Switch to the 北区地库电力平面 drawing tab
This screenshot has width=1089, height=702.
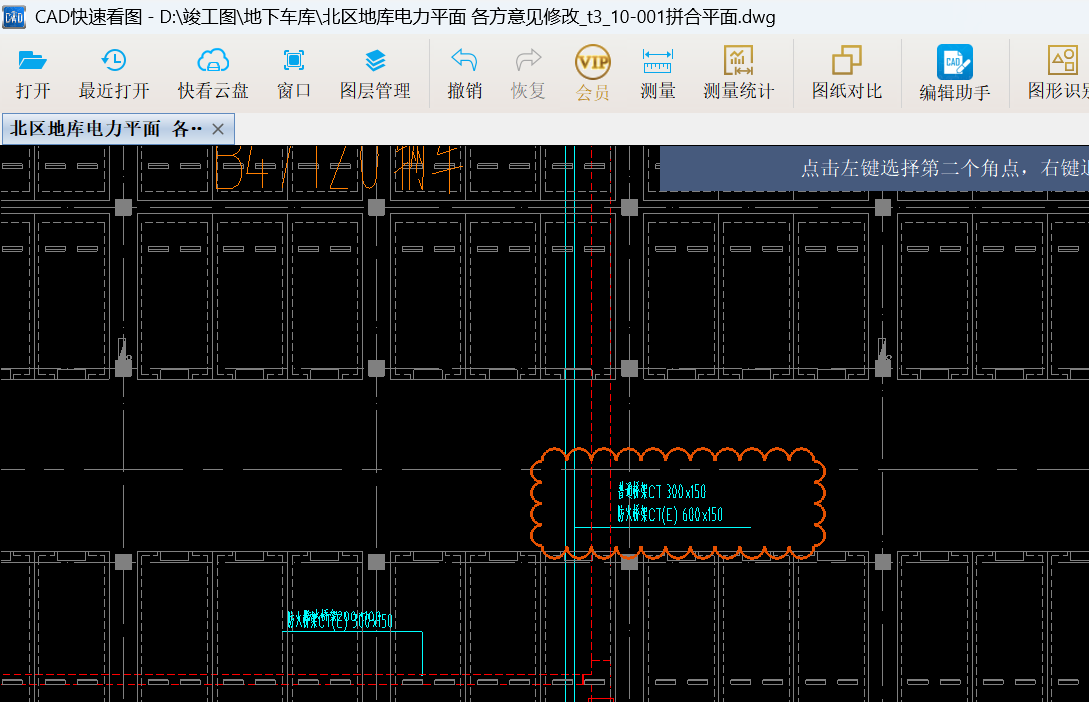106,129
